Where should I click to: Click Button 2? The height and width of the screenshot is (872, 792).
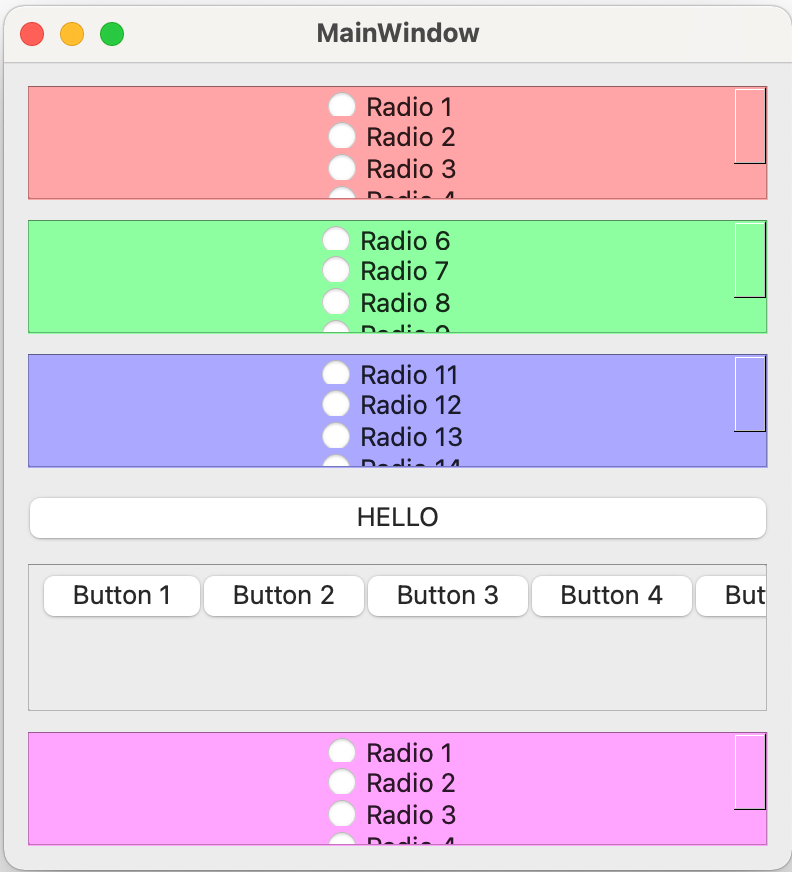click(x=284, y=595)
